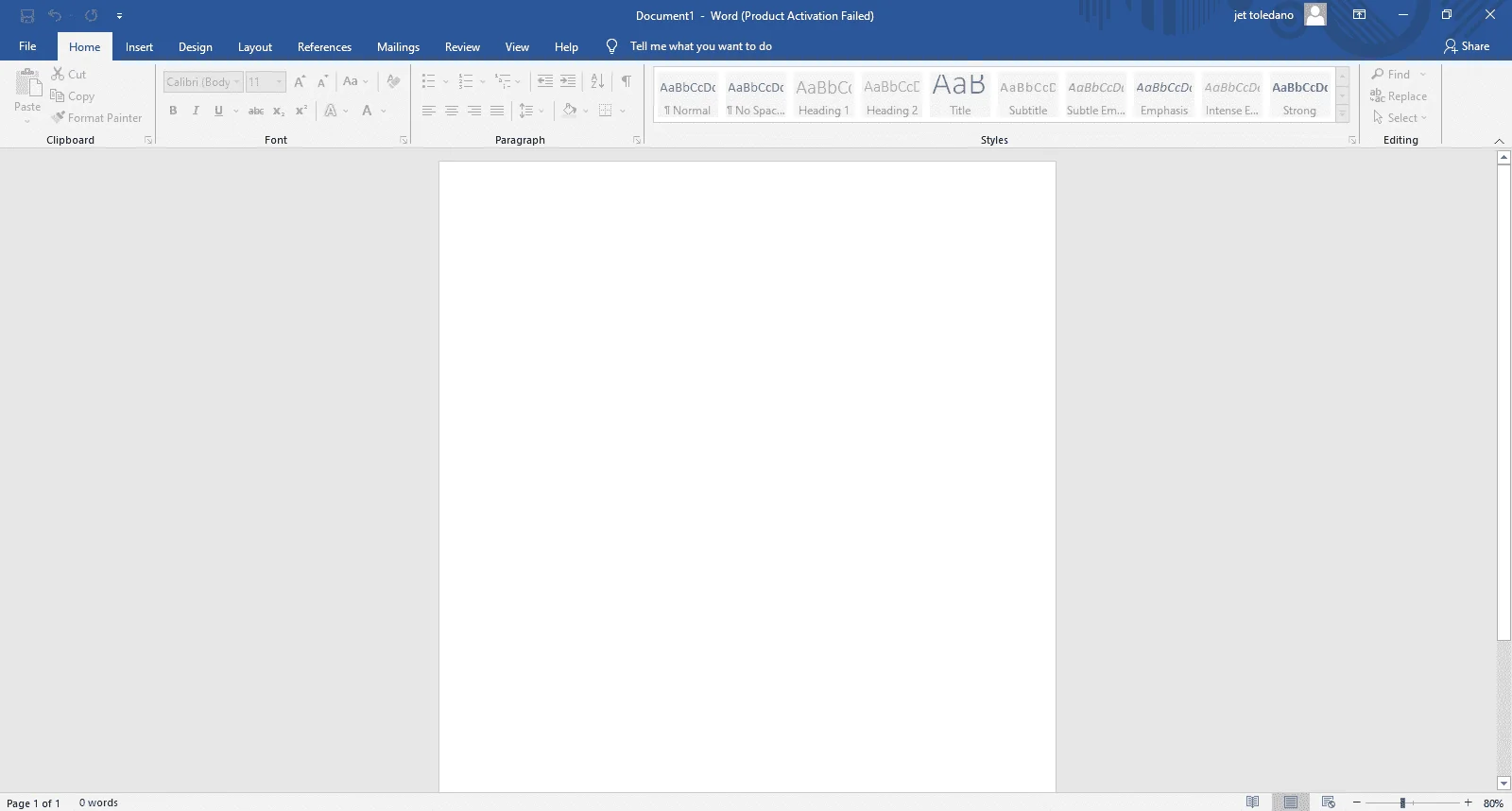Activate the Format Painter brush

point(96,117)
